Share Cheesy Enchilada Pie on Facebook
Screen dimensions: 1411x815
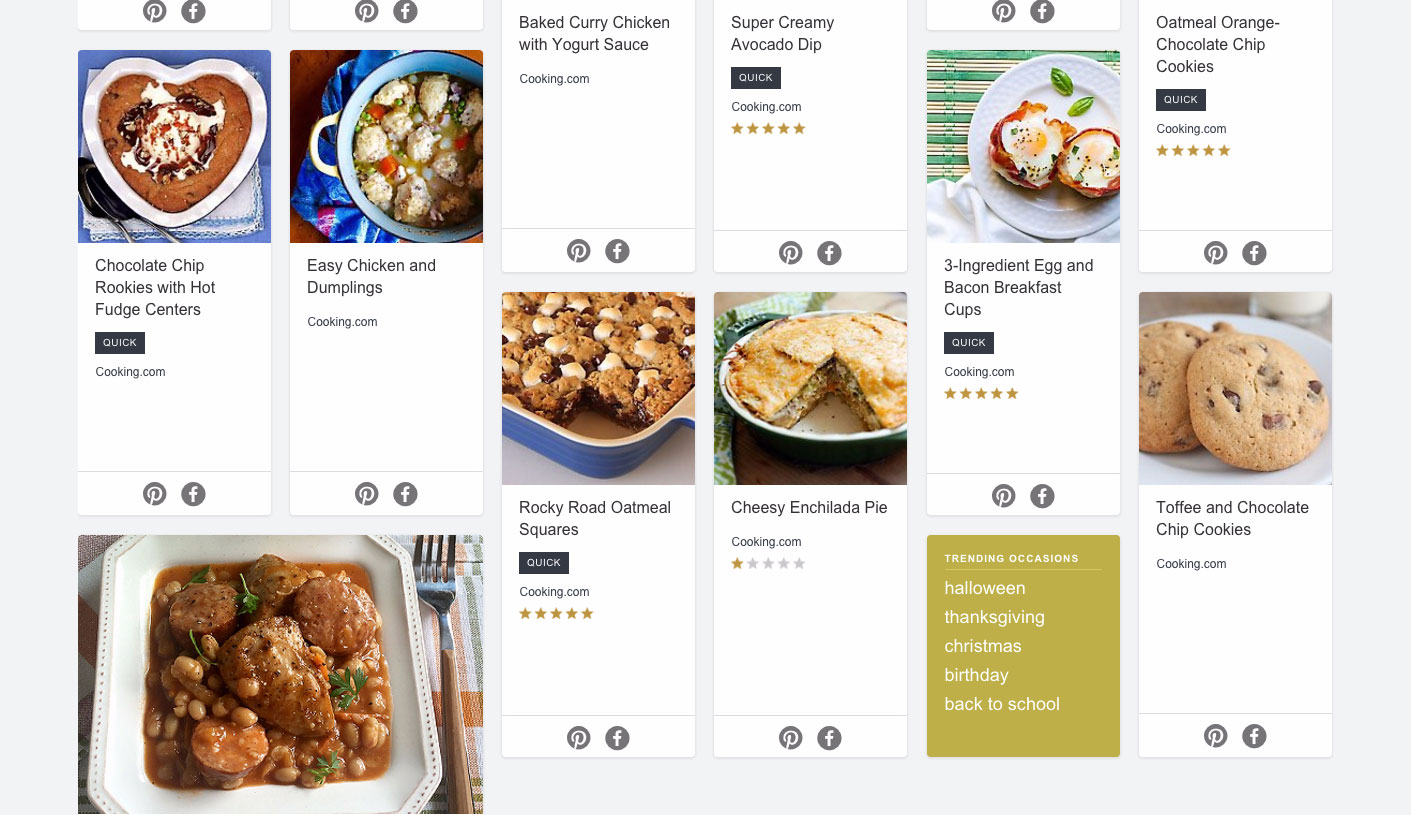pyautogui.click(x=829, y=737)
